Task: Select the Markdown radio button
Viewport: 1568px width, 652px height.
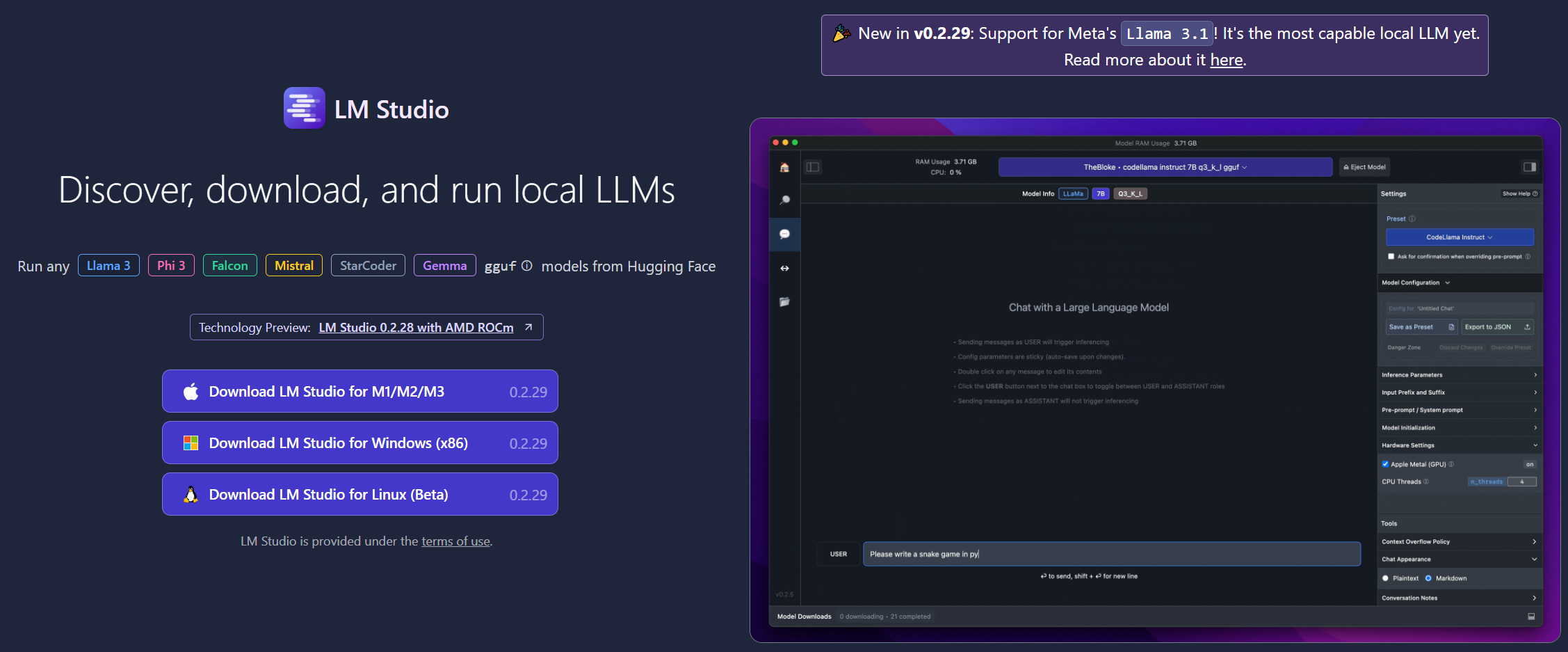Action: pos(1428,578)
